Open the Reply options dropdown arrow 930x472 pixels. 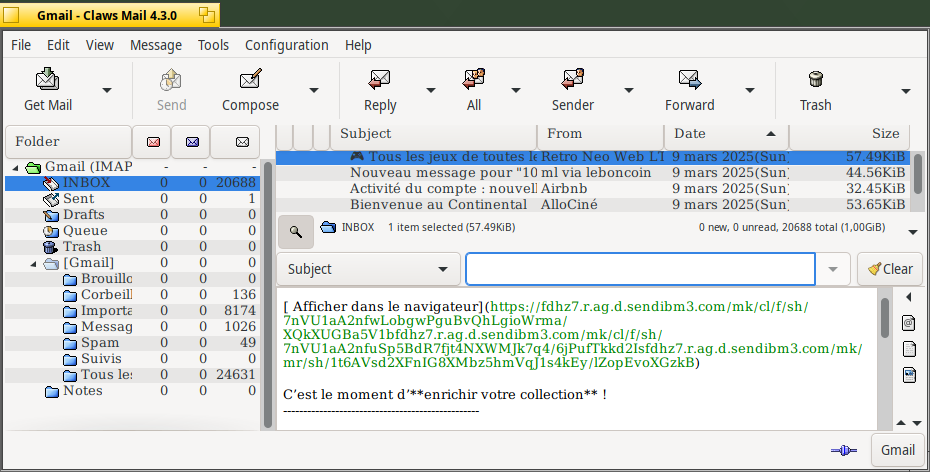coord(431,90)
